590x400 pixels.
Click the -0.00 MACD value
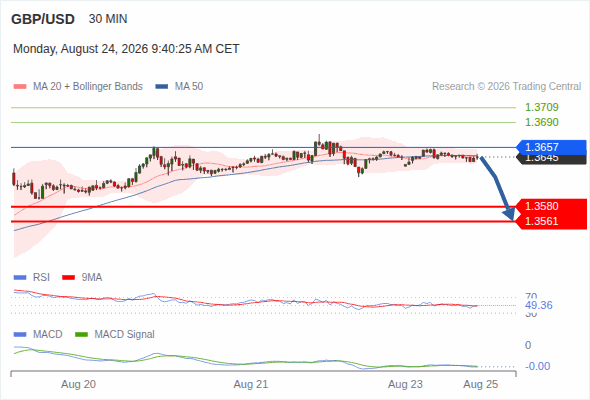[x=537, y=366]
